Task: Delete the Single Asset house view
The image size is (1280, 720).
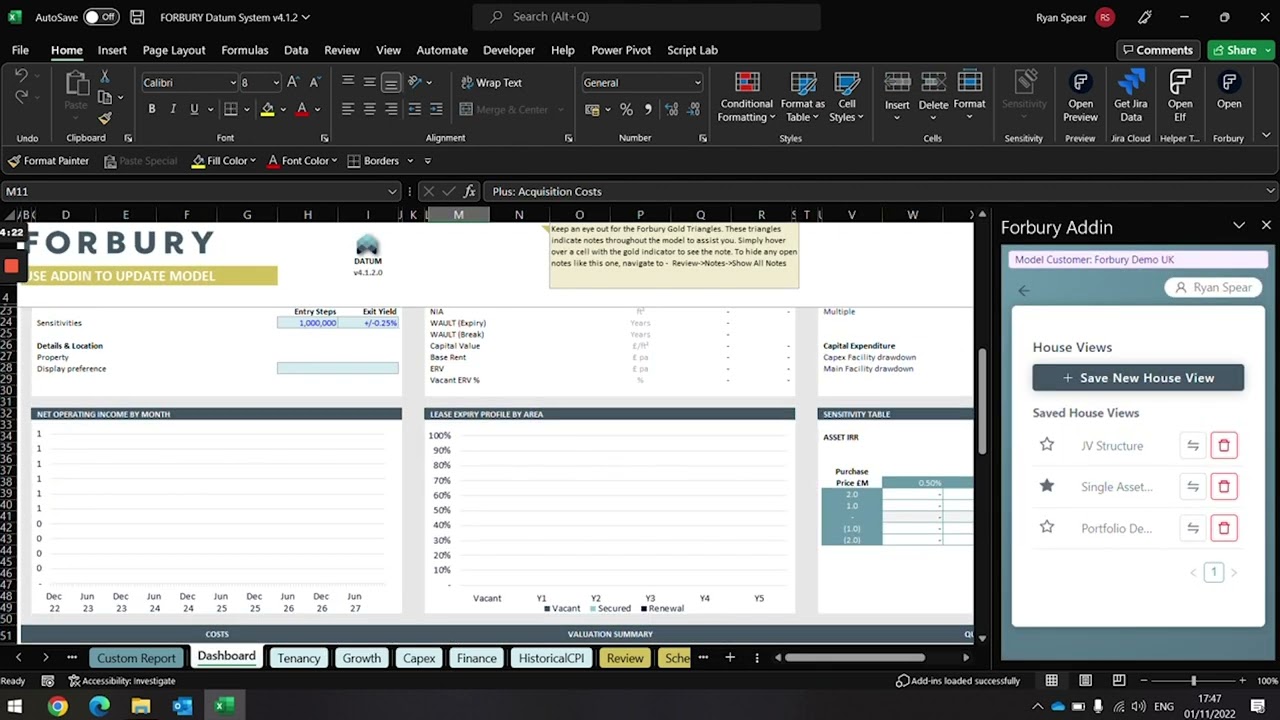Action: point(1224,487)
